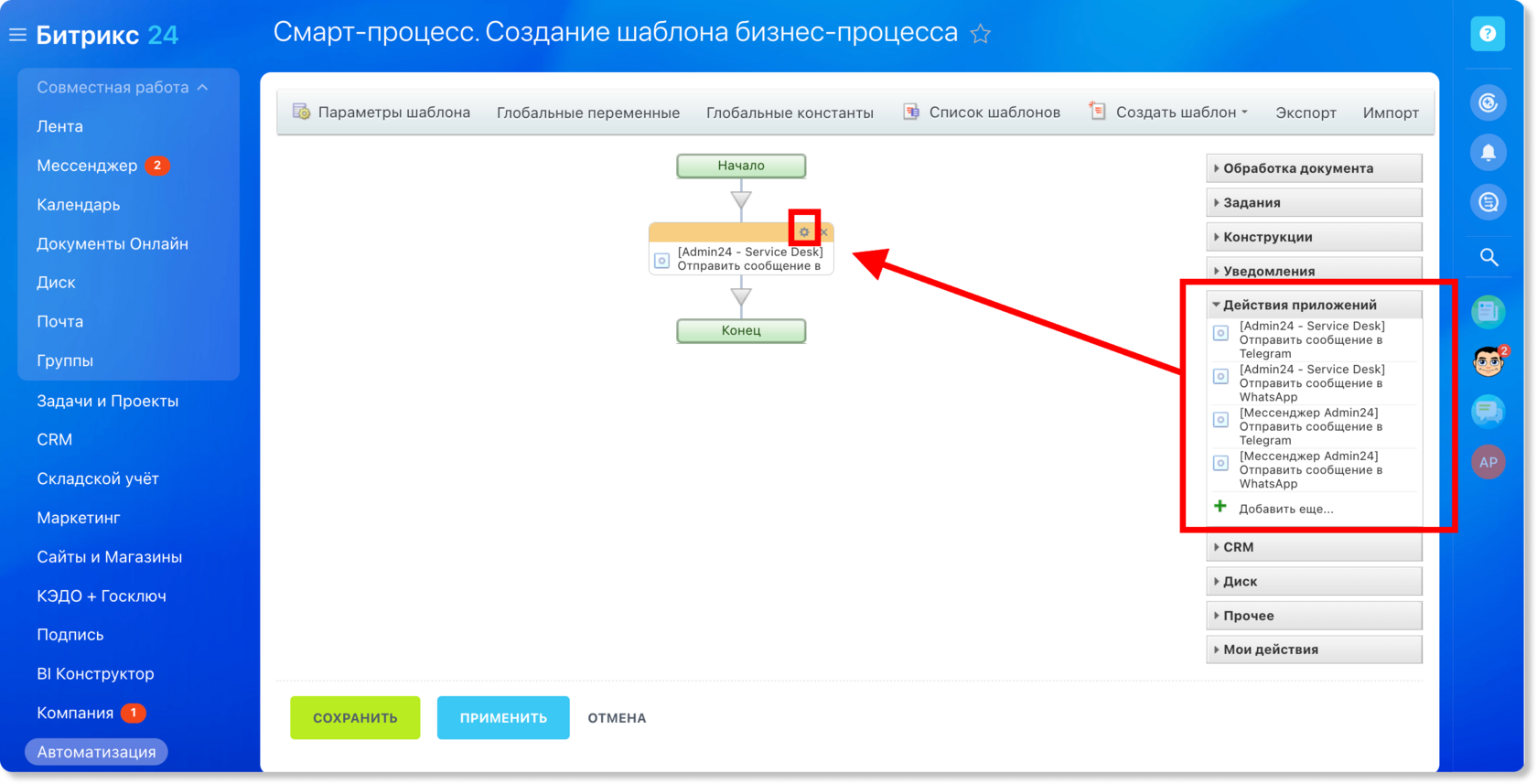The image size is (1537, 784).
Task: Open Маркетинг in the left menu
Action: click(79, 518)
